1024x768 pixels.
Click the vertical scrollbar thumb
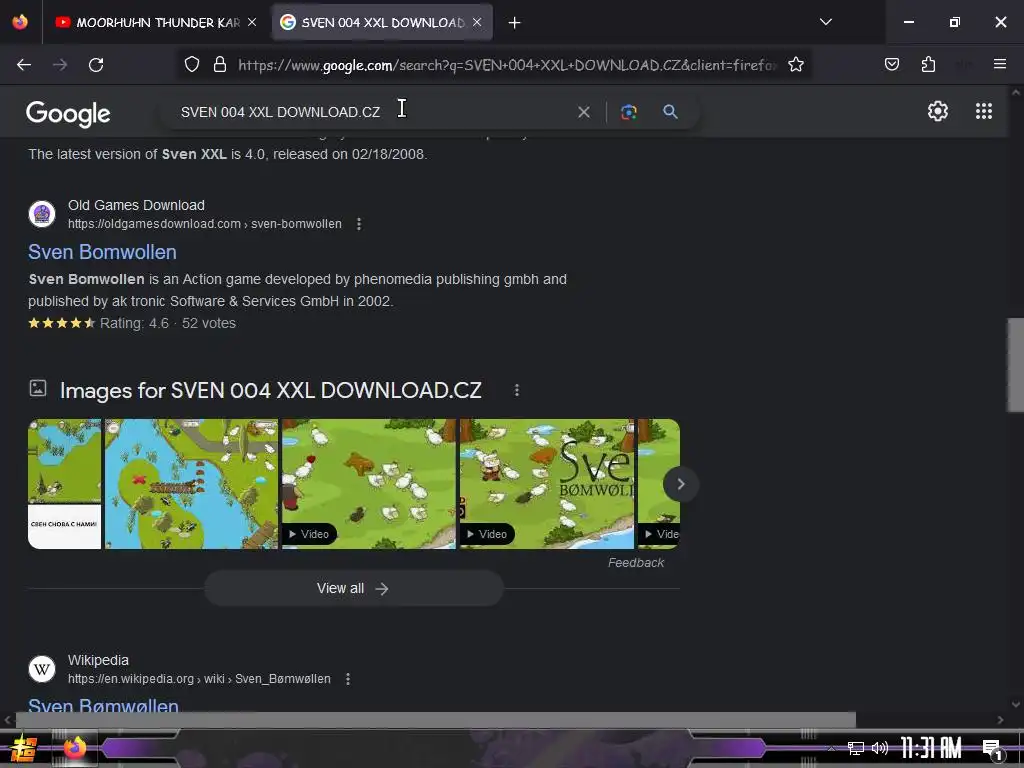click(x=1015, y=366)
